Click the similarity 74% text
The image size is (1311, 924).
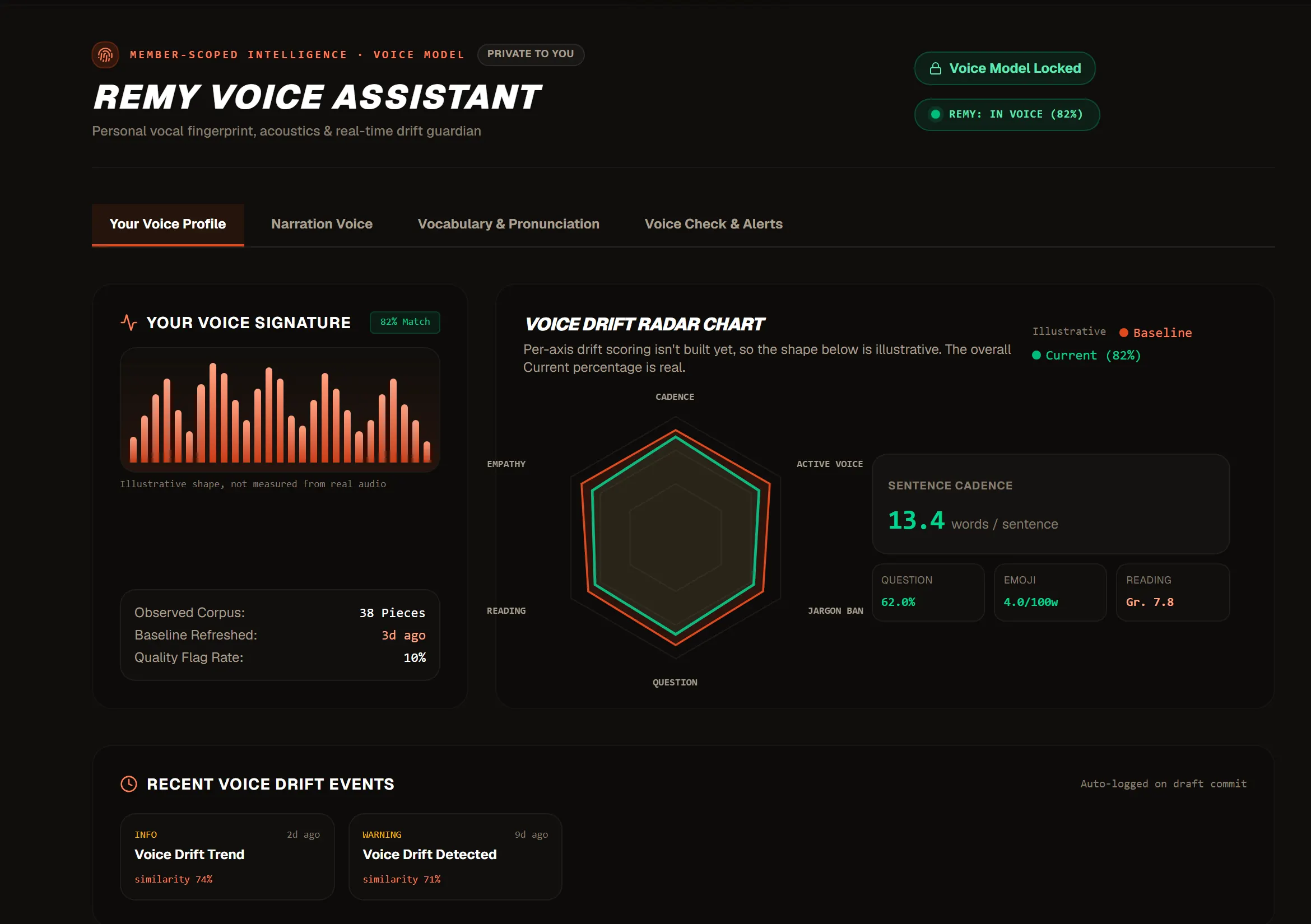click(174, 879)
